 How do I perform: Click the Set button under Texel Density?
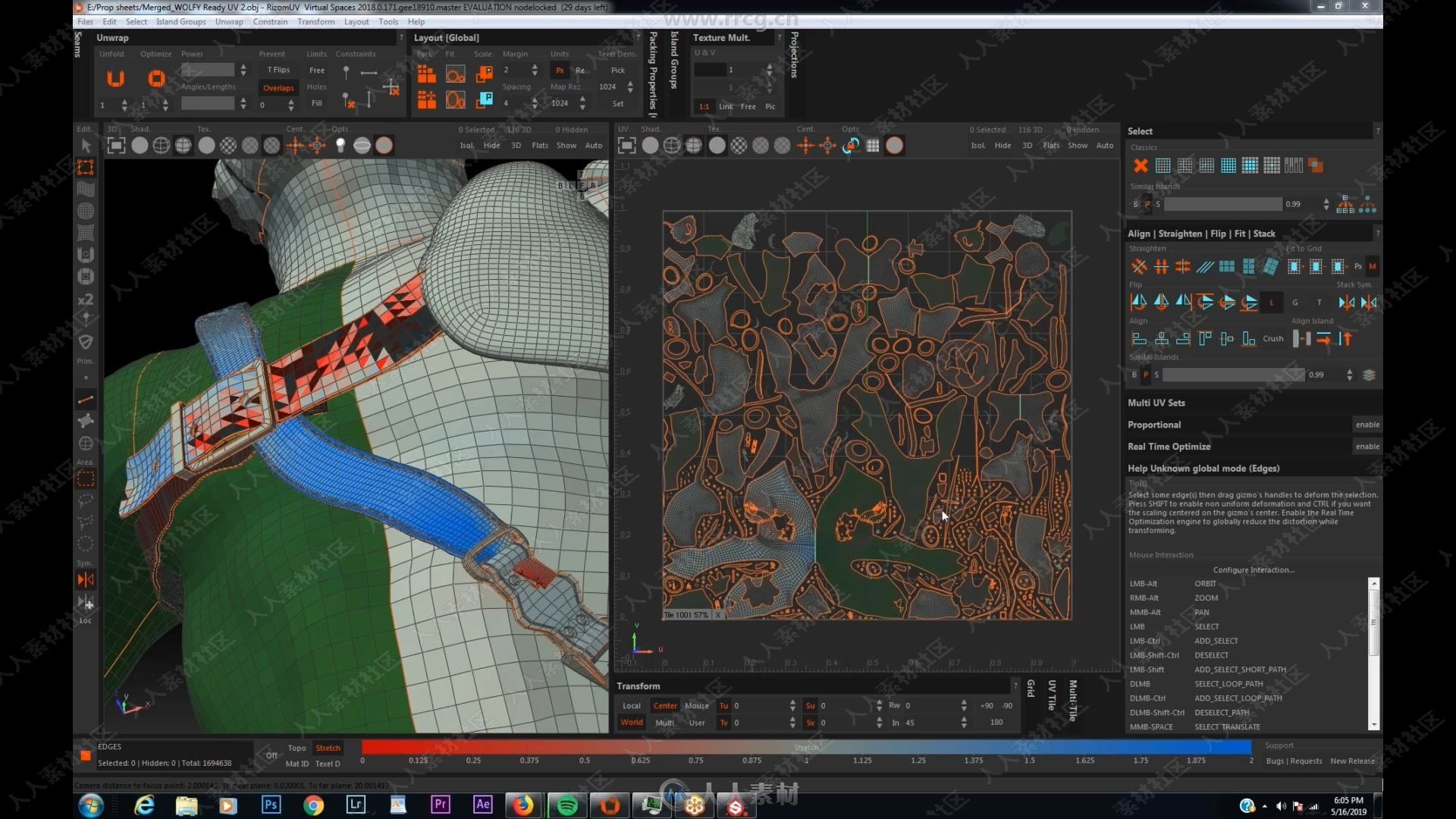[x=618, y=104]
